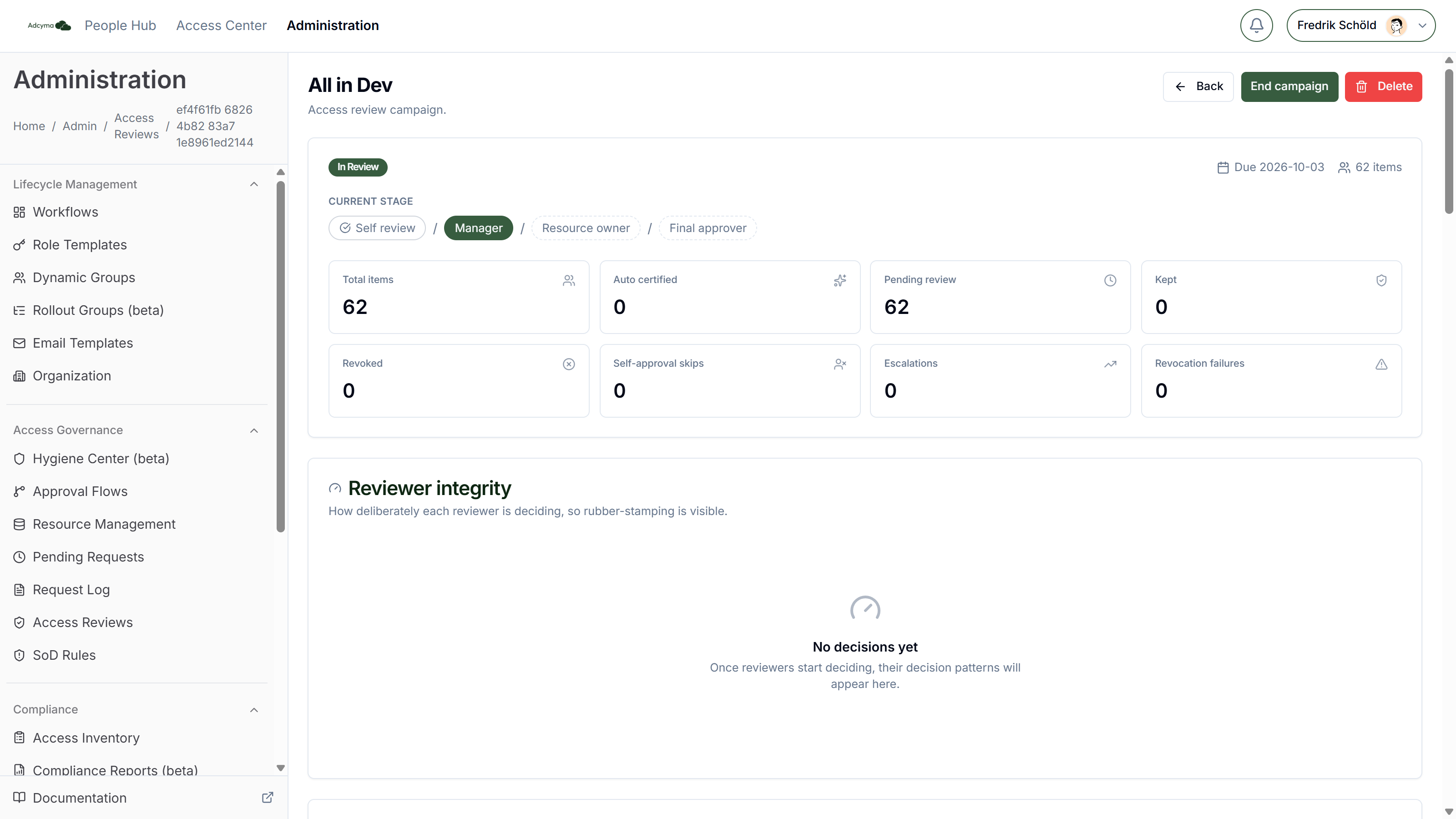
Task: Click the sidebar scrollbar down arrow
Action: (x=280, y=768)
